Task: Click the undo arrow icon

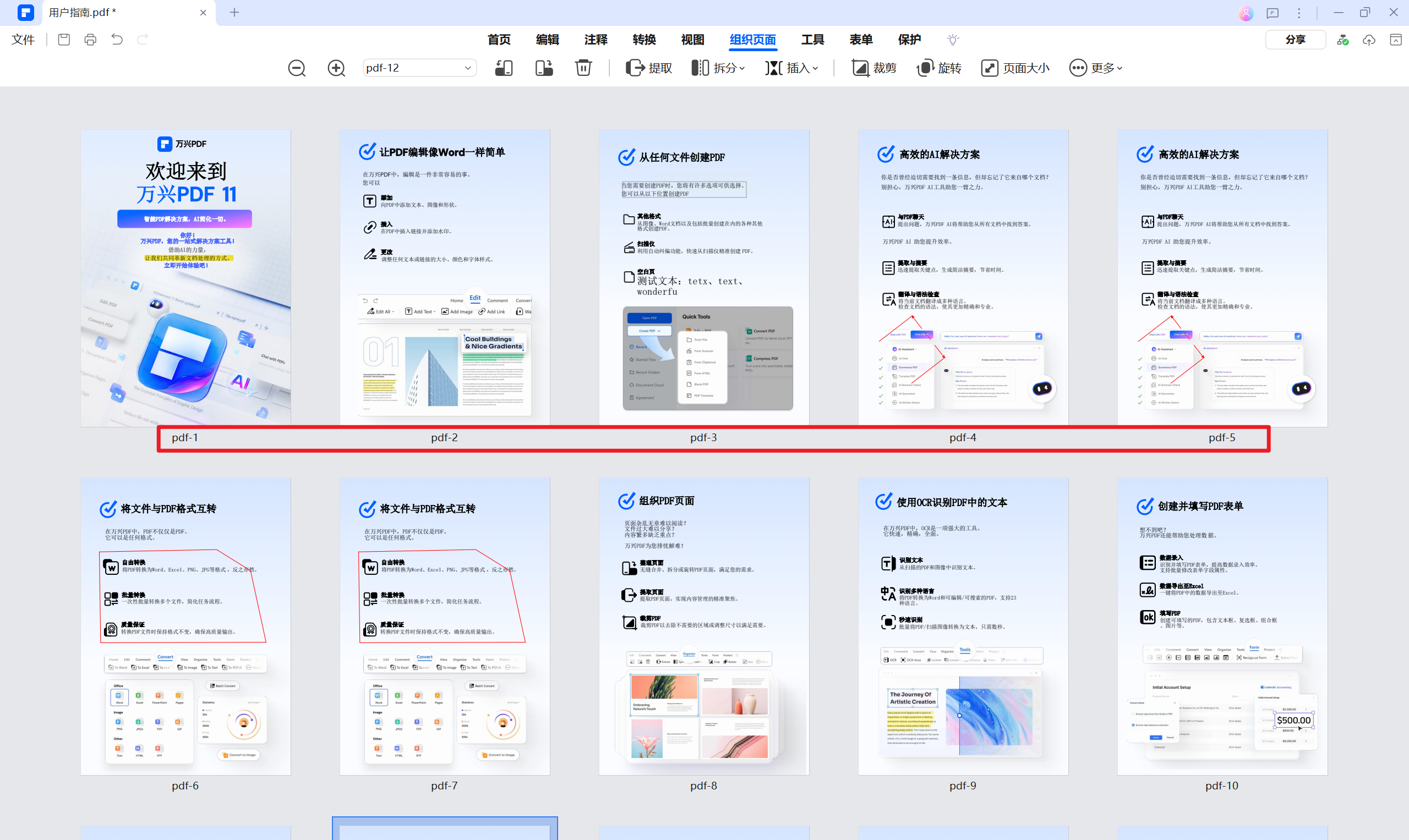Action: (117, 40)
